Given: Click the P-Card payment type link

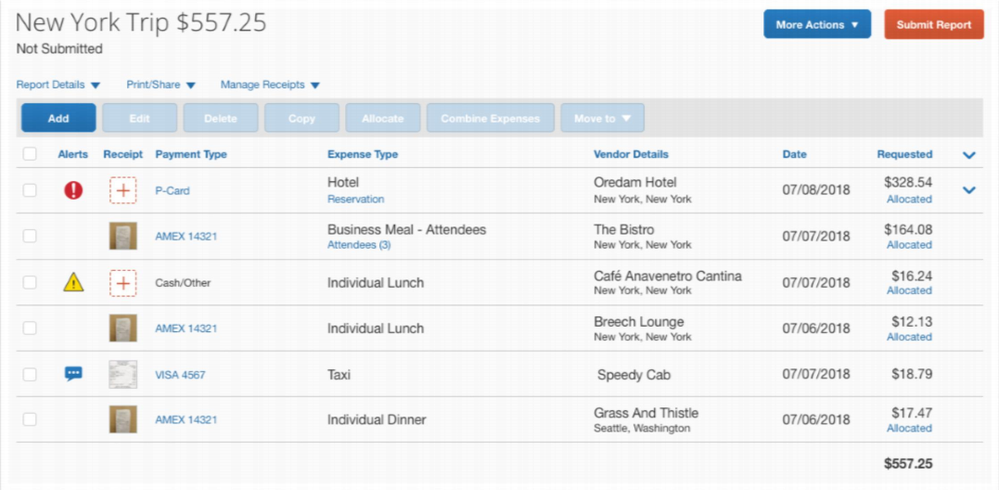Looking at the screenshot, I should tap(172, 191).
